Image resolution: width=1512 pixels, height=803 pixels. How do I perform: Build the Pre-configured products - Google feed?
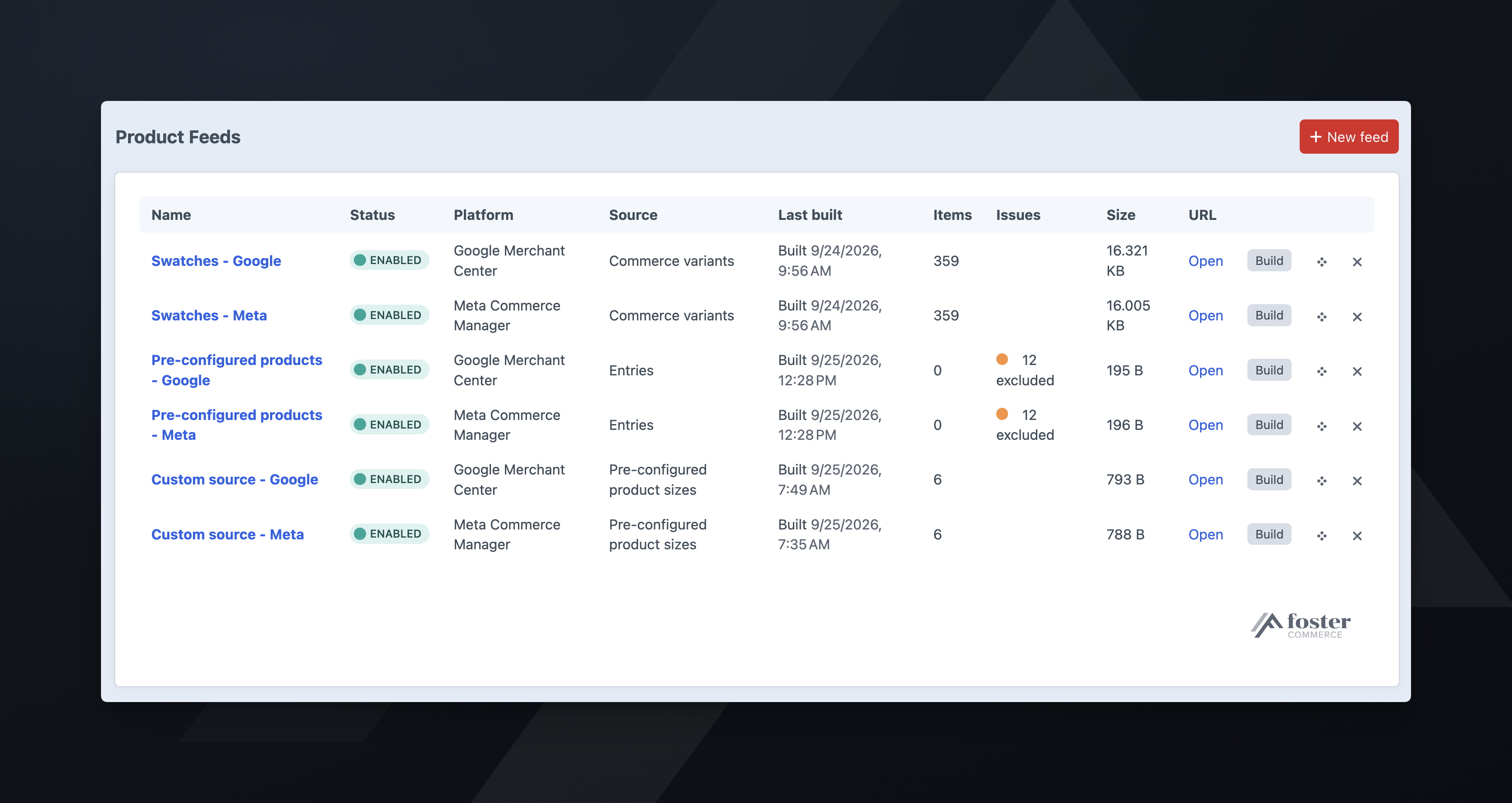click(1269, 370)
